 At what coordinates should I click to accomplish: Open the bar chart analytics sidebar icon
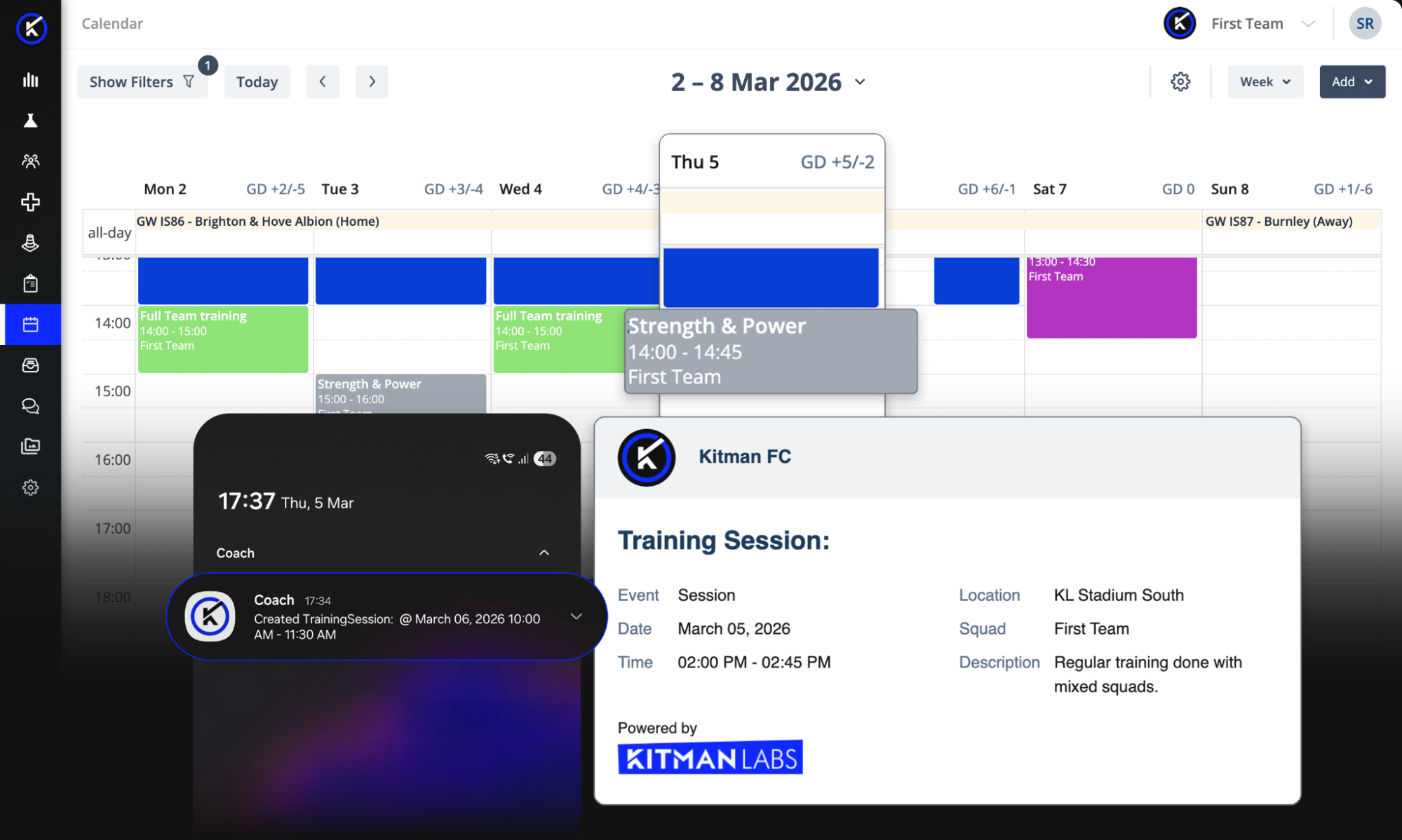pyautogui.click(x=30, y=80)
